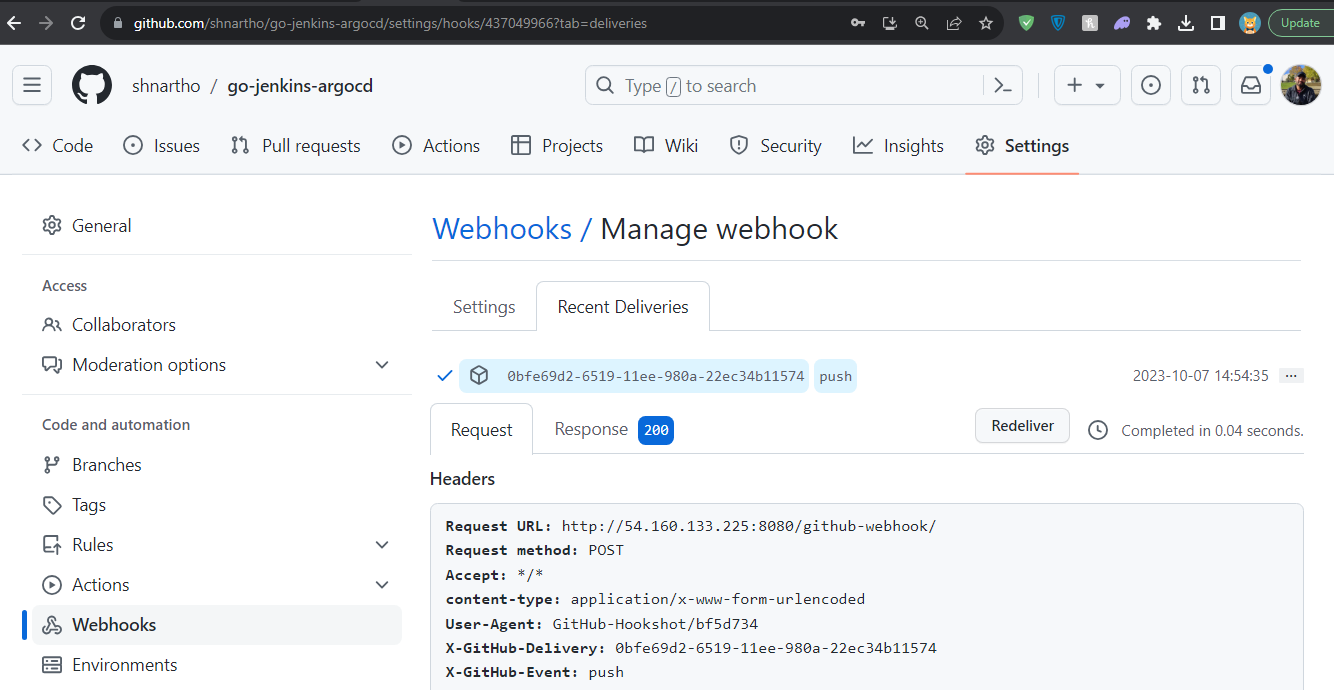Open the Projects tab

pos(557,146)
